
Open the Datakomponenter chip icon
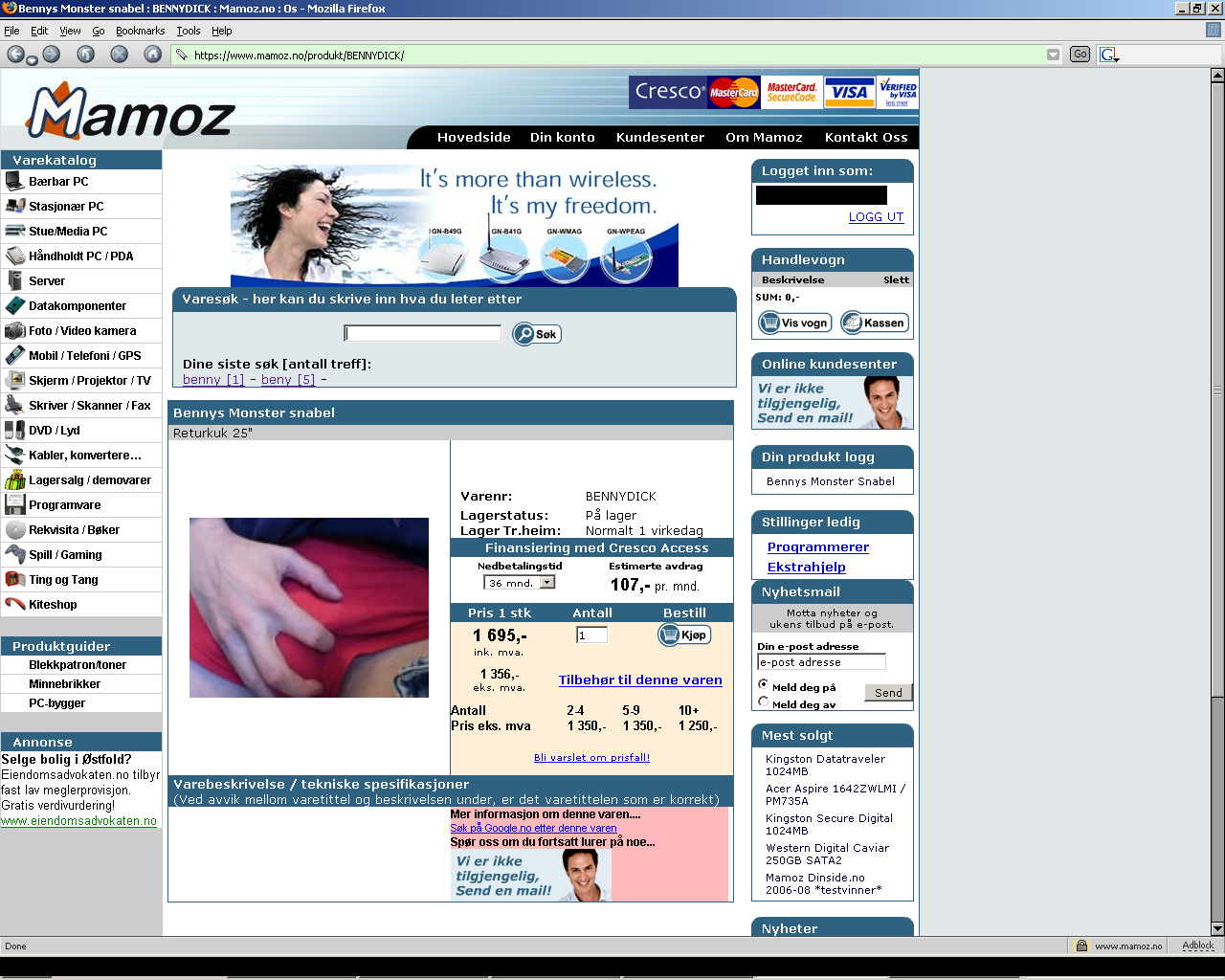point(14,305)
